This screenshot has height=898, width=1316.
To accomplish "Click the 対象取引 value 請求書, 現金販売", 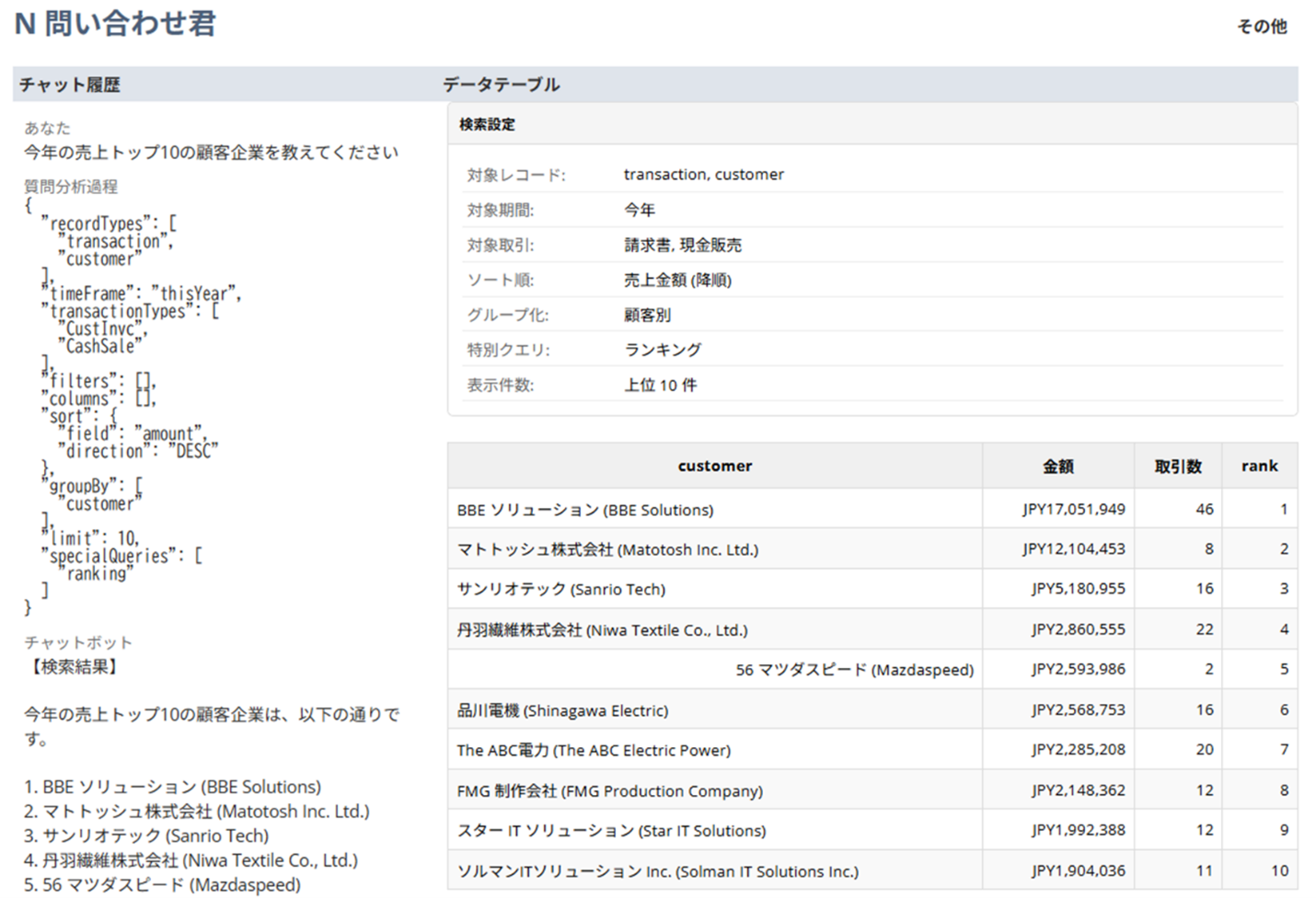I will pyautogui.click(x=683, y=245).
